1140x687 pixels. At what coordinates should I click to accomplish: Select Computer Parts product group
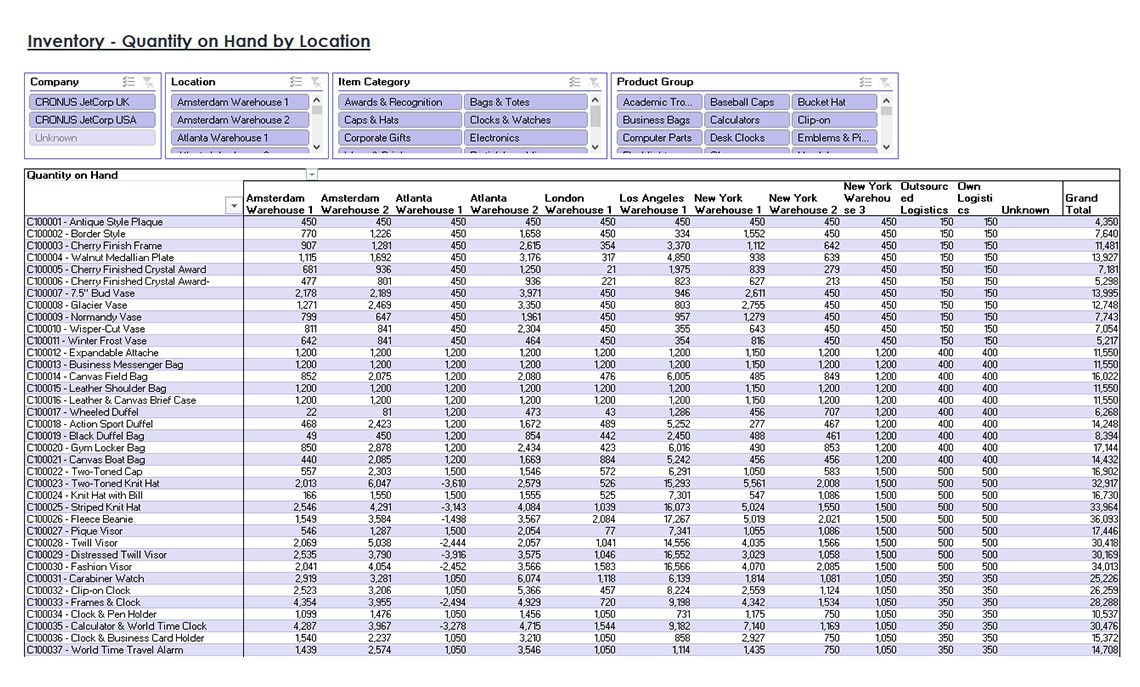tap(660, 137)
